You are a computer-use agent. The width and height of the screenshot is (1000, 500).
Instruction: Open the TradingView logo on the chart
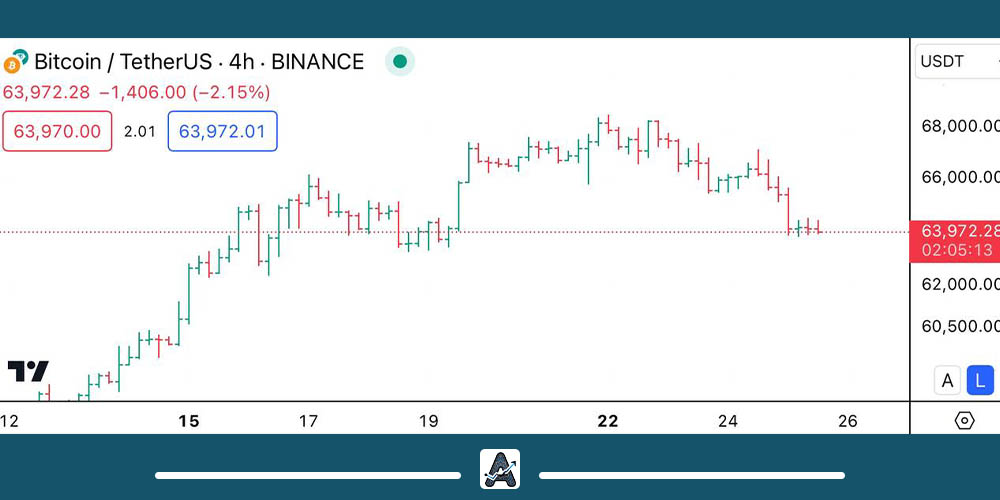click(28, 372)
